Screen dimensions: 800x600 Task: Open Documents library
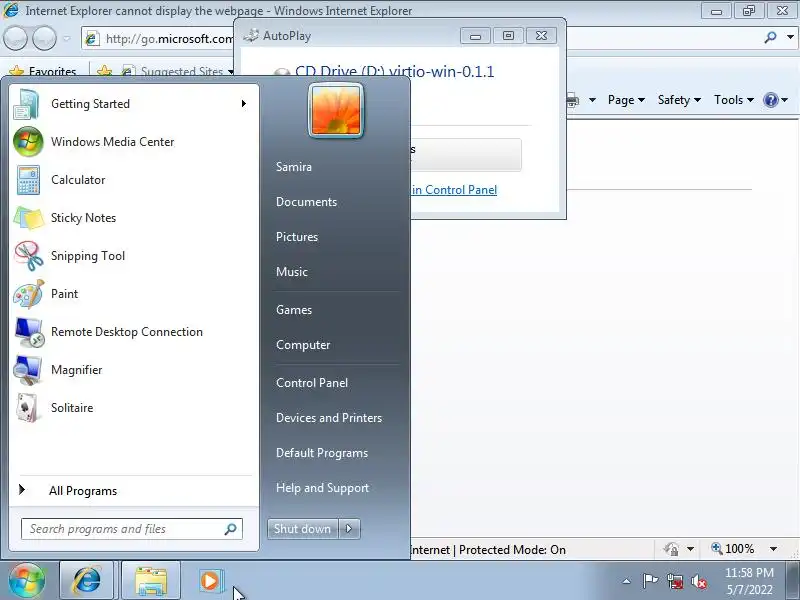coord(307,202)
